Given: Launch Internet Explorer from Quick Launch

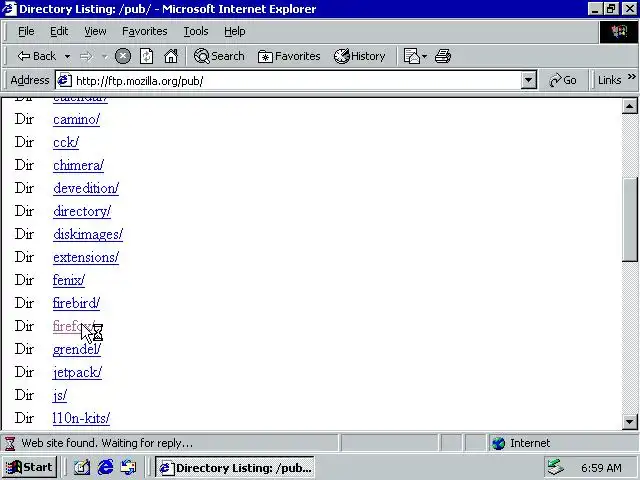Looking at the screenshot, I should [x=105, y=467].
